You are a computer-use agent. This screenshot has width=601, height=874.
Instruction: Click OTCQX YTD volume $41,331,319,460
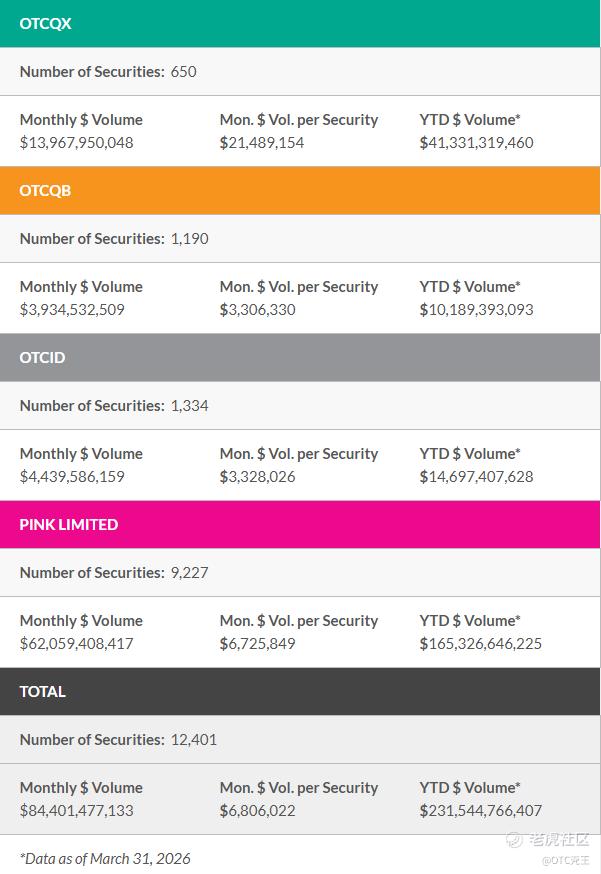(476, 142)
